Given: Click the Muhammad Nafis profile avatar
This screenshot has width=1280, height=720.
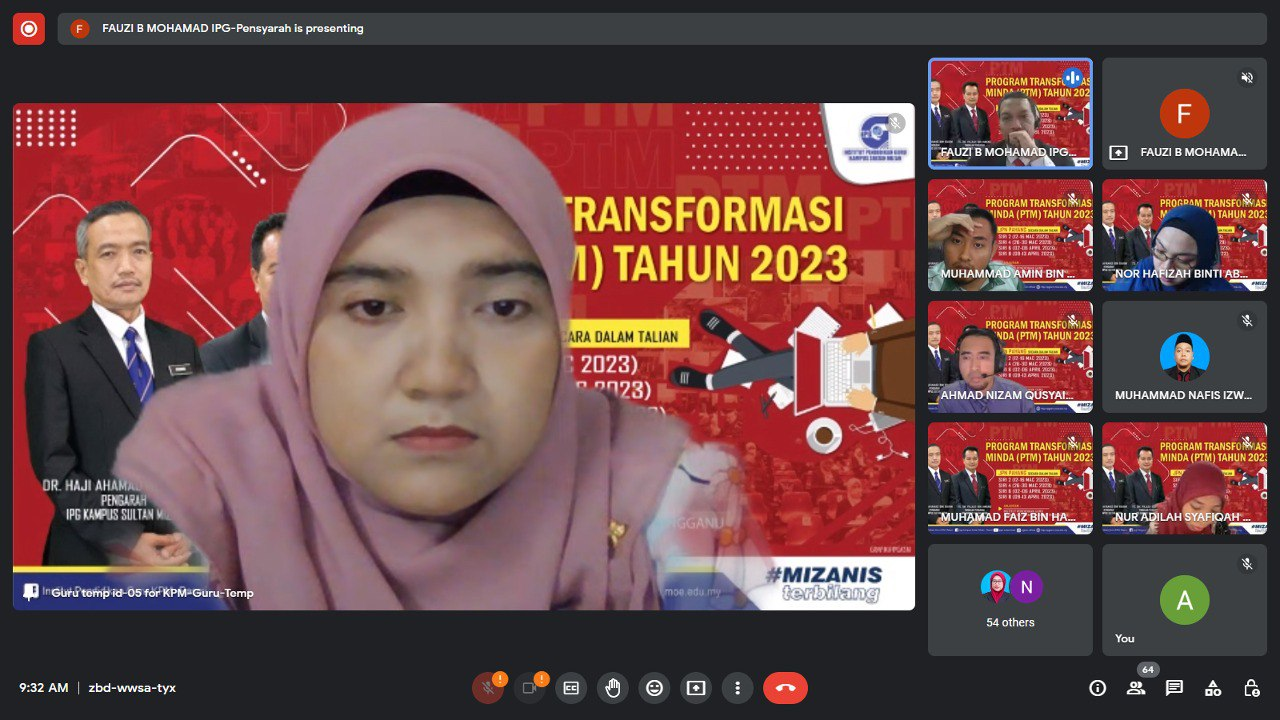Looking at the screenshot, I should pyautogui.click(x=1184, y=357).
